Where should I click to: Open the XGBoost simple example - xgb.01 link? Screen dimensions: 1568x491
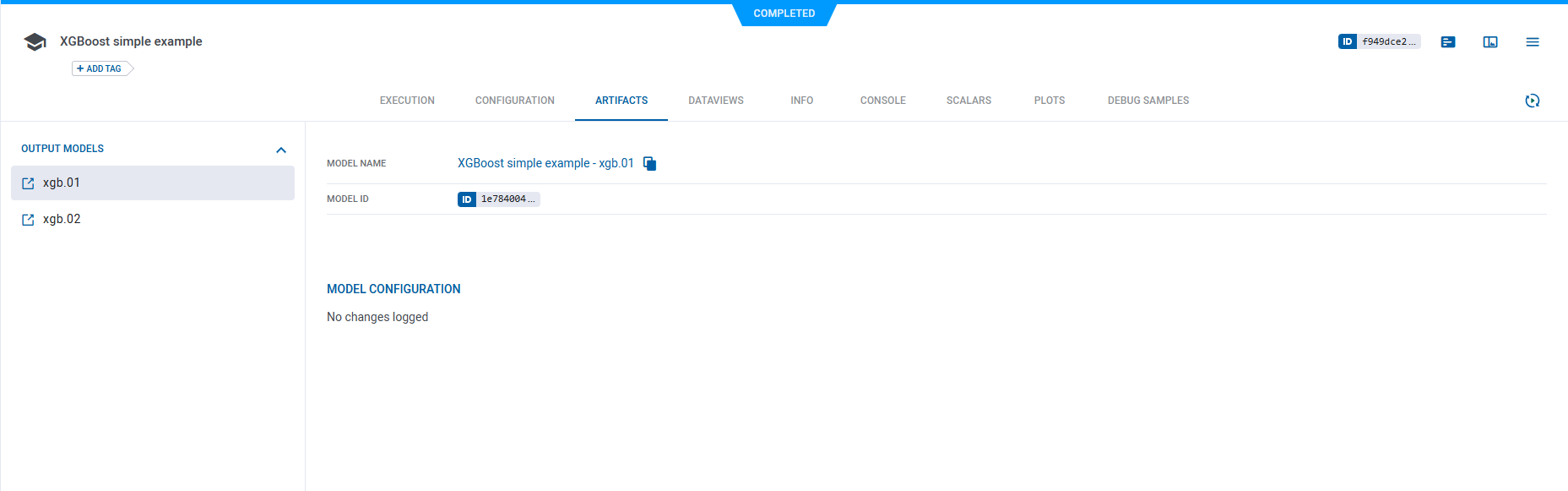point(545,163)
